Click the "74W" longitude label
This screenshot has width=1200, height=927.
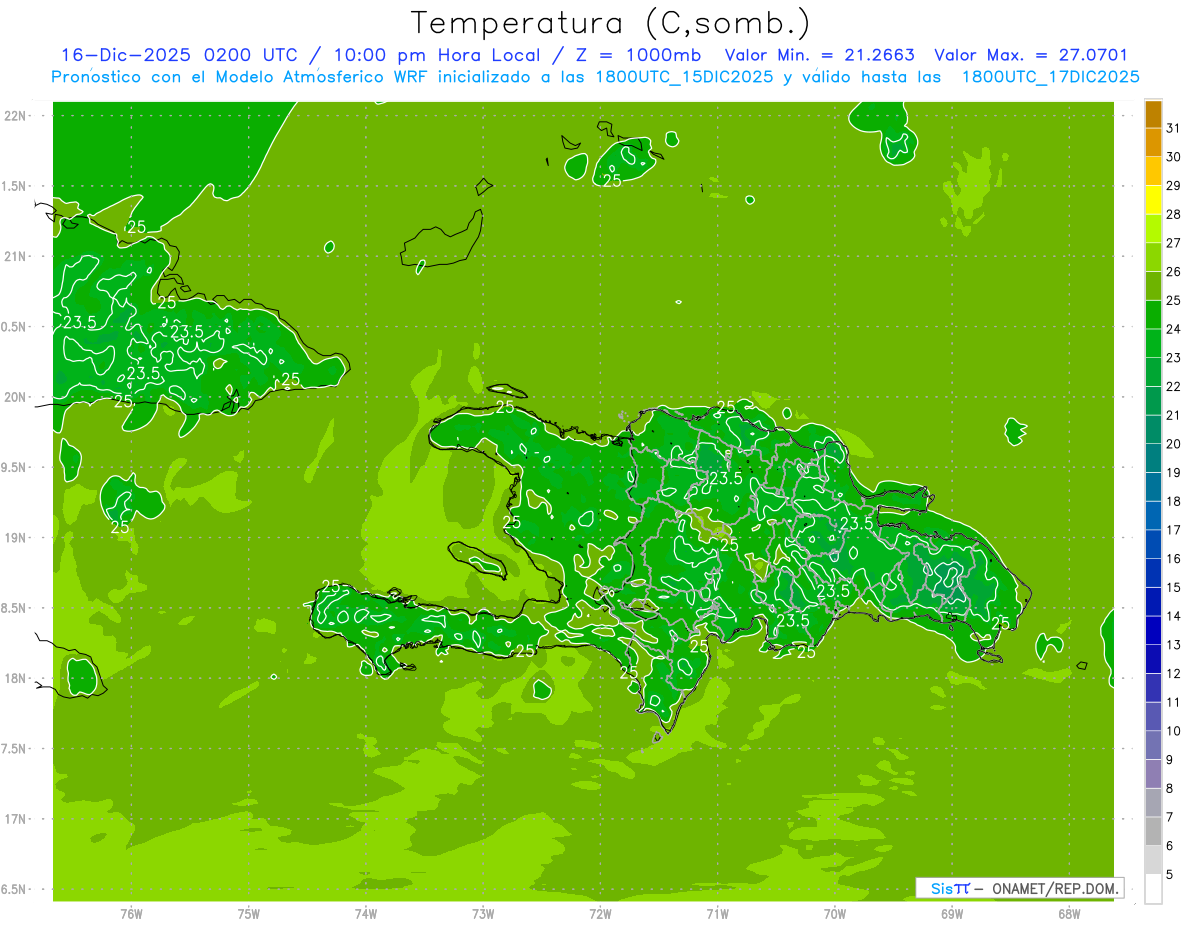pyautogui.click(x=366, y=913)
